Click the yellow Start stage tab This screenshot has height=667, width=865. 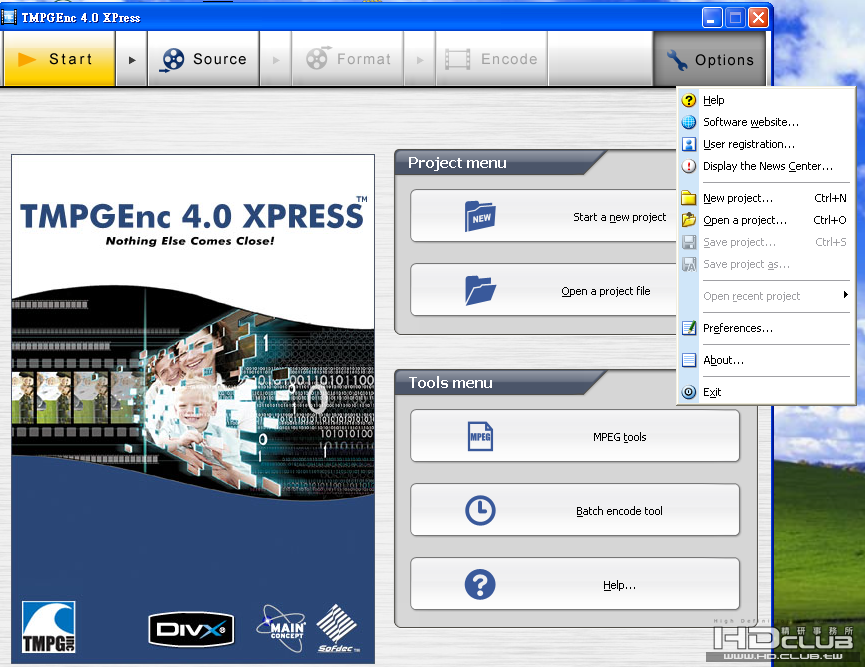point(59,59)
